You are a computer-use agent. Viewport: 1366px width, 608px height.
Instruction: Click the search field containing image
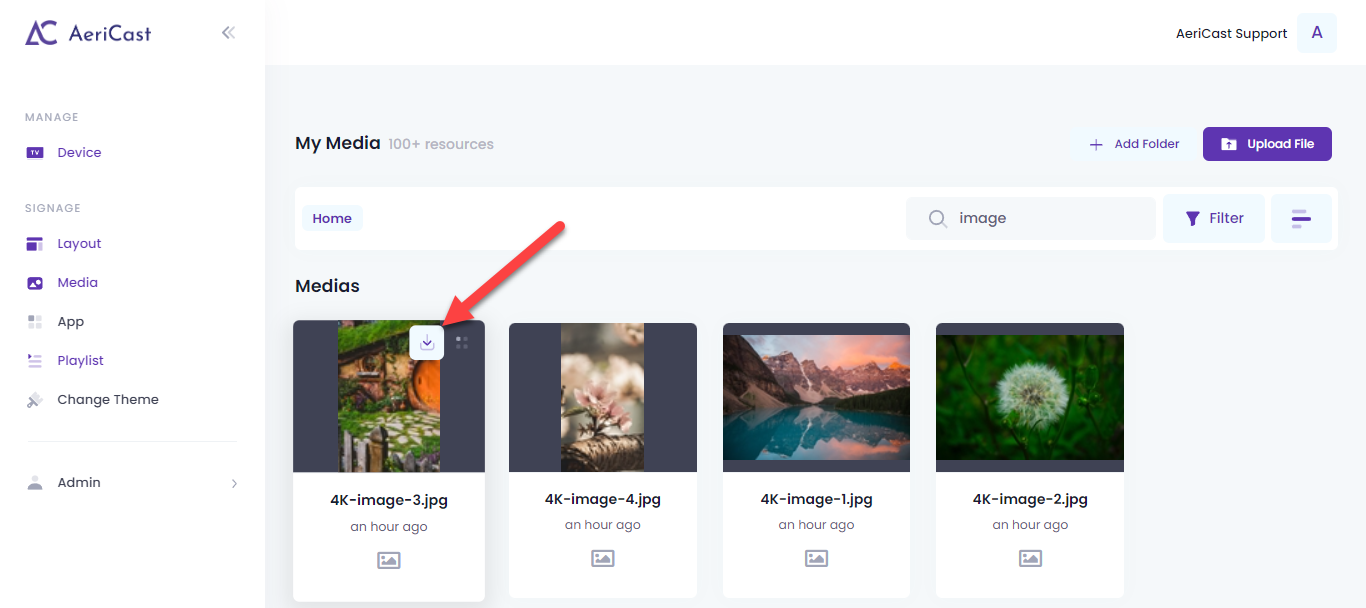pos(1030,218)
